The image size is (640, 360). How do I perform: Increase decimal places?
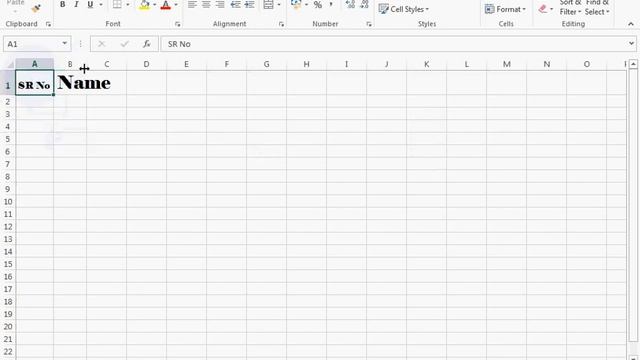[x=350, y=4]
